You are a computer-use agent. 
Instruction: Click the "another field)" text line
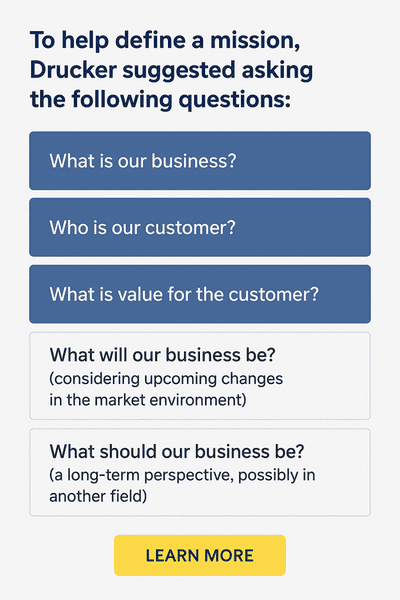98,497
